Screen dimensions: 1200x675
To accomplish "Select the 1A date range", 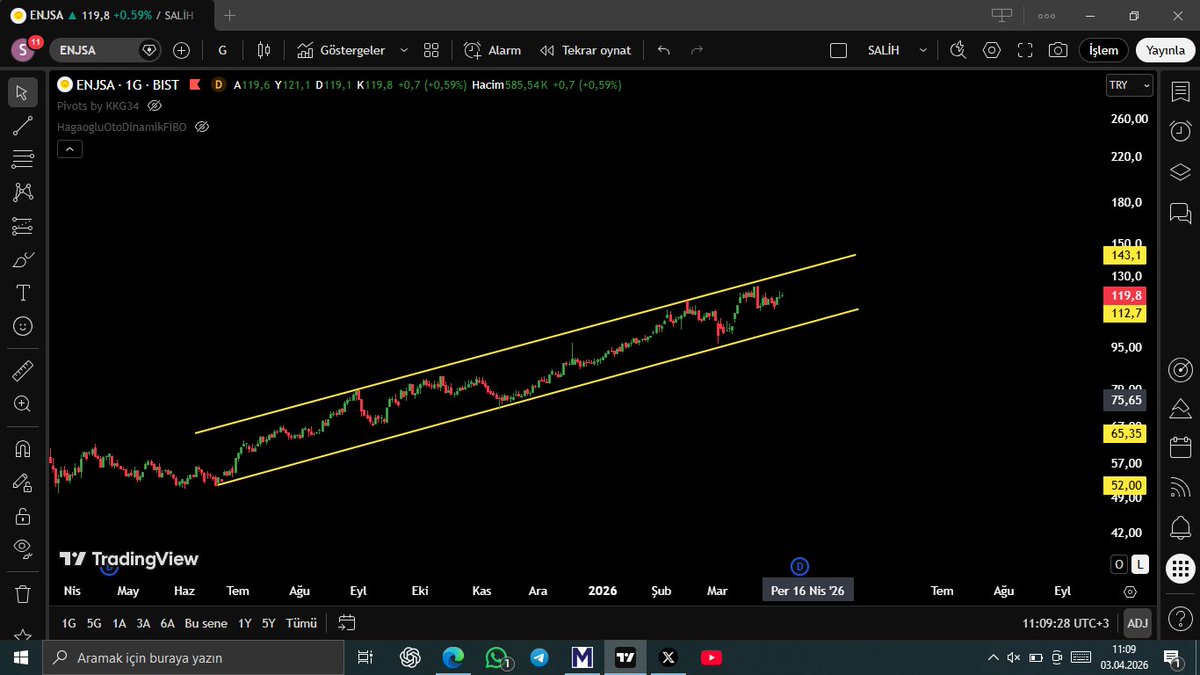I will [119, 623].
